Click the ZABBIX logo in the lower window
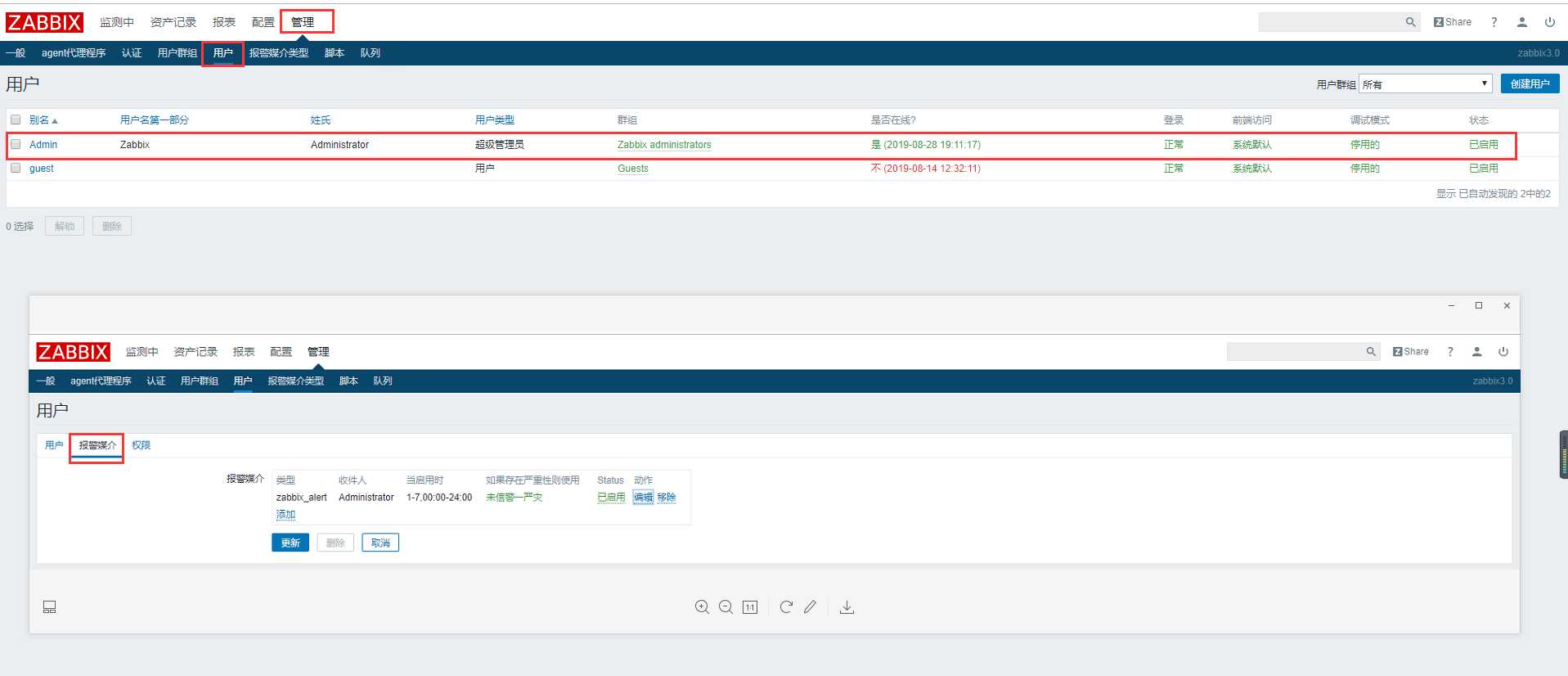This screenshot has width=1568, height=676. 73,352
